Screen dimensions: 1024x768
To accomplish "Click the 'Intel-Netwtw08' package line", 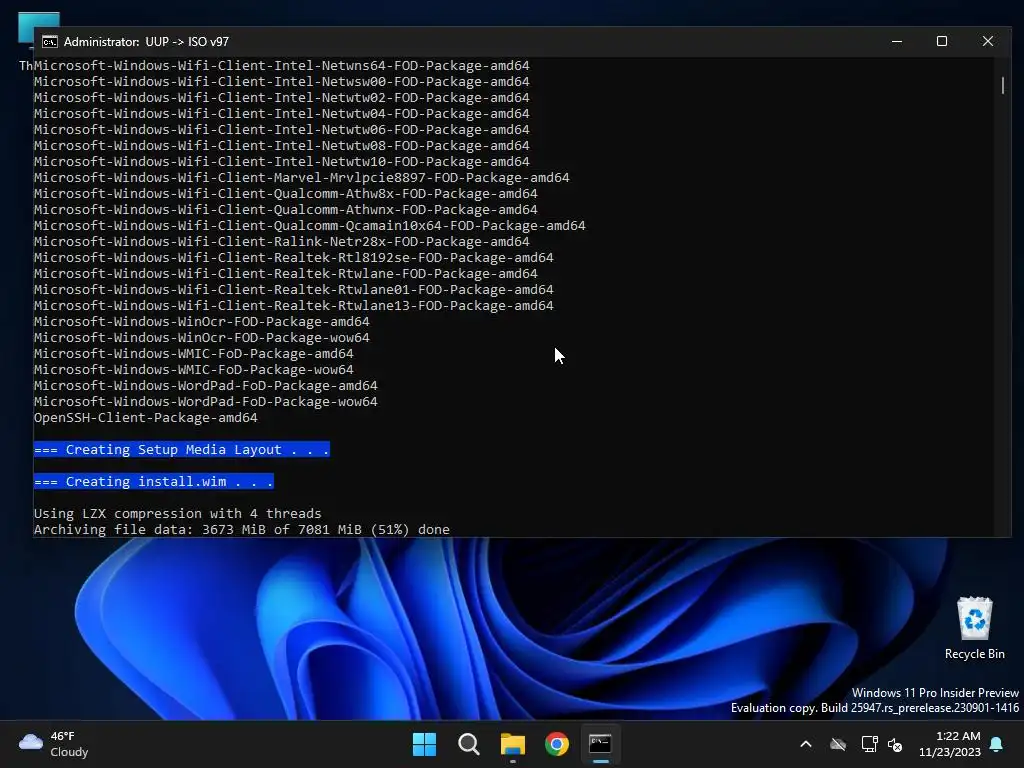I will click(281, 146).
